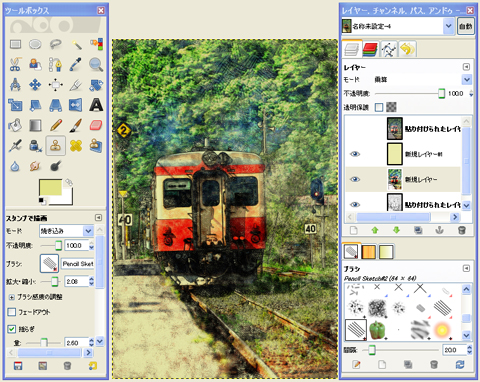Switch to the Patterns tab
The image size is (480, 382).
click(x=368, y=252)
